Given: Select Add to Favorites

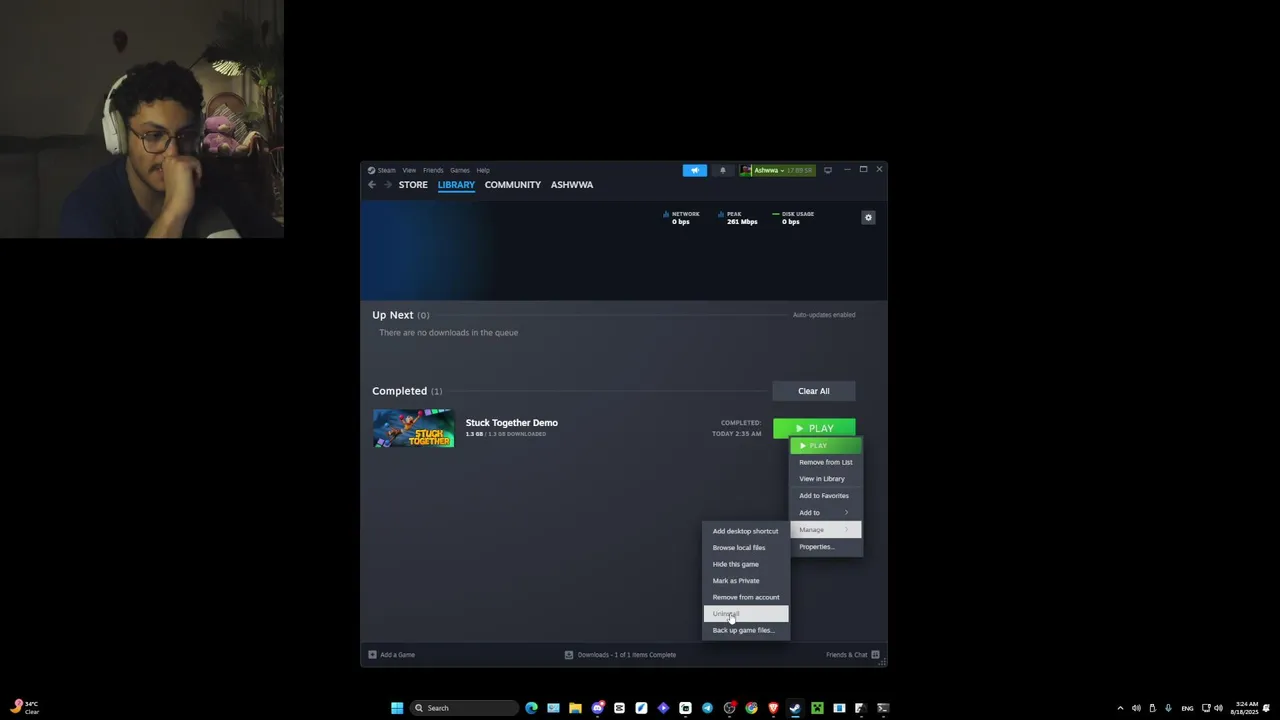Looking at the screenshot, I should tap(825, 496).
